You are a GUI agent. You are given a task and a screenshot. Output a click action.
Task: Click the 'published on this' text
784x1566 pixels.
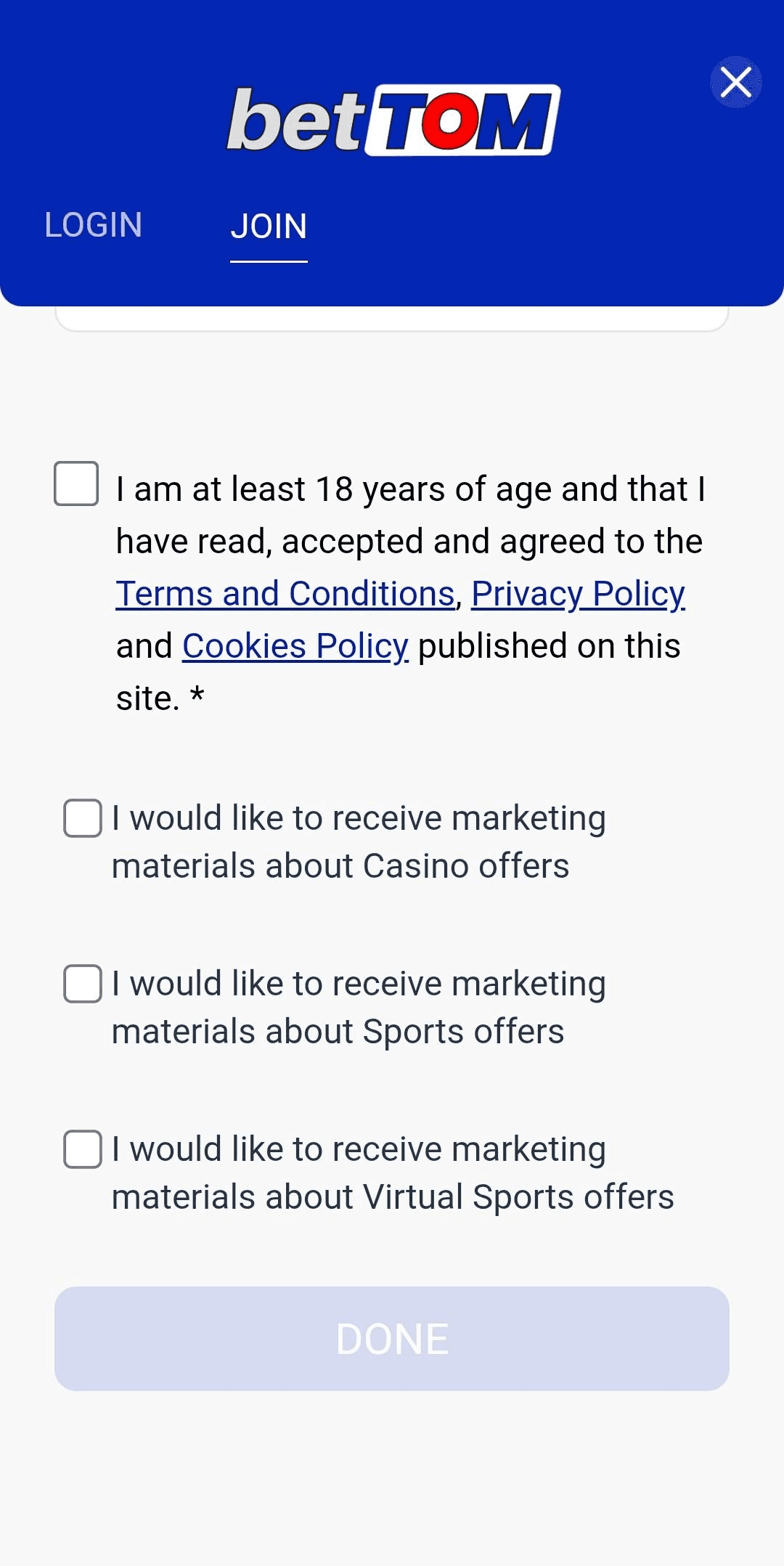point(549,646)
